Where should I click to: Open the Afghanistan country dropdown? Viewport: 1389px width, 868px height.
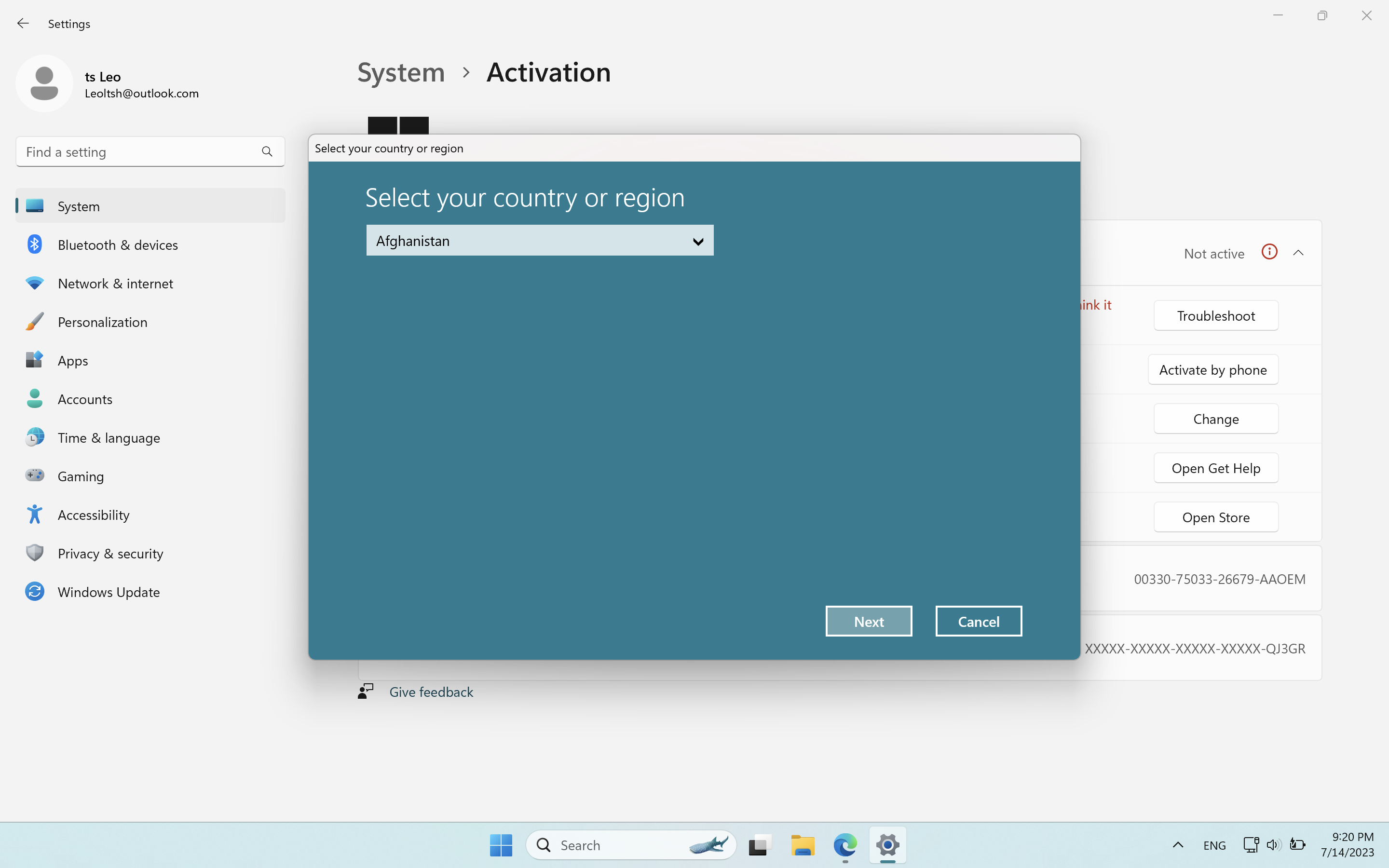click(x=540, y=241)
